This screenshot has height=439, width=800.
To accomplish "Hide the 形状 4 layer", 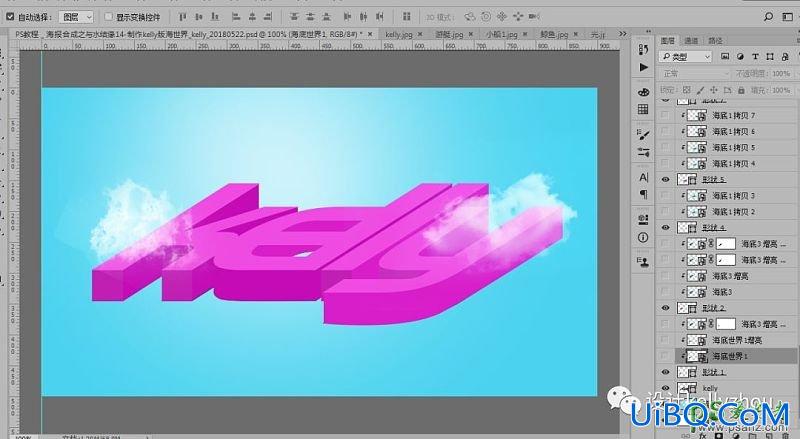I will [x=665, y=228].
